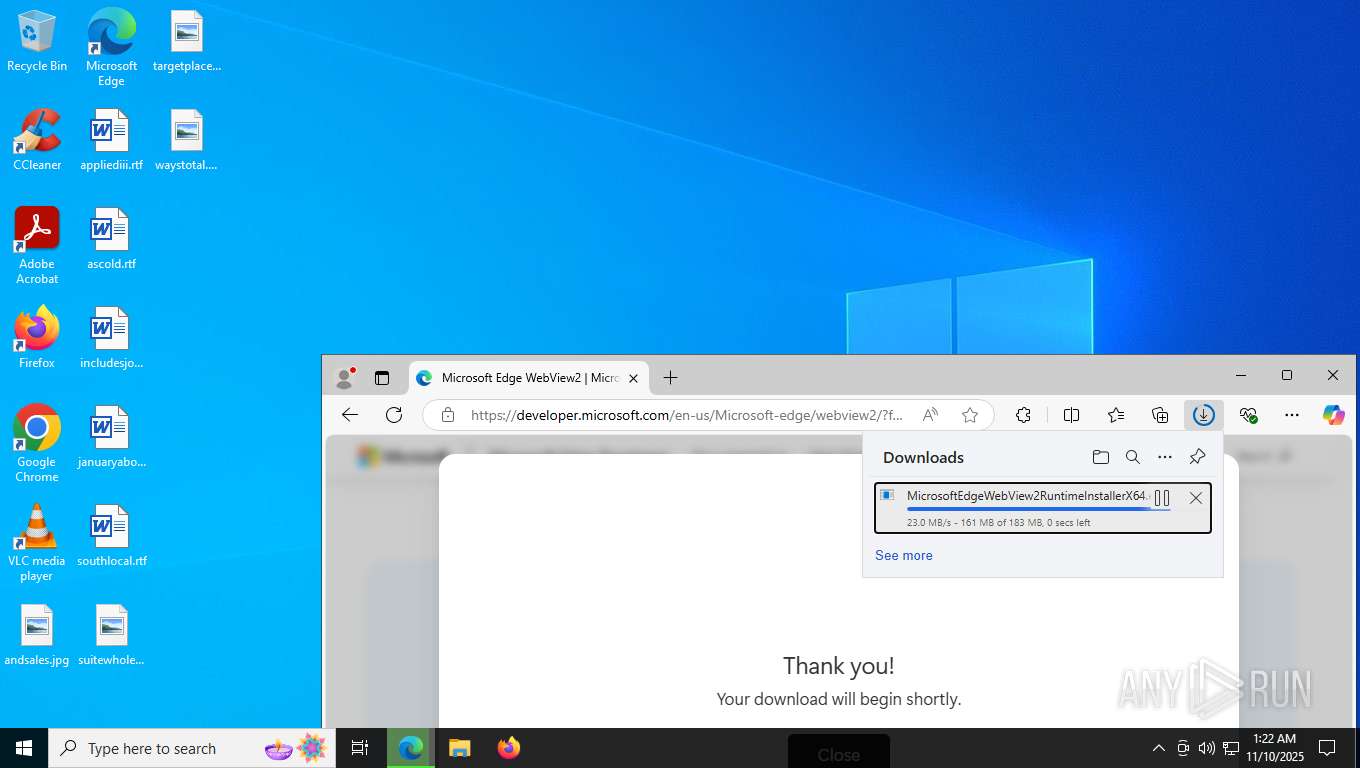Switch to Microsoft Edge on the taskbar

(410, 748)
